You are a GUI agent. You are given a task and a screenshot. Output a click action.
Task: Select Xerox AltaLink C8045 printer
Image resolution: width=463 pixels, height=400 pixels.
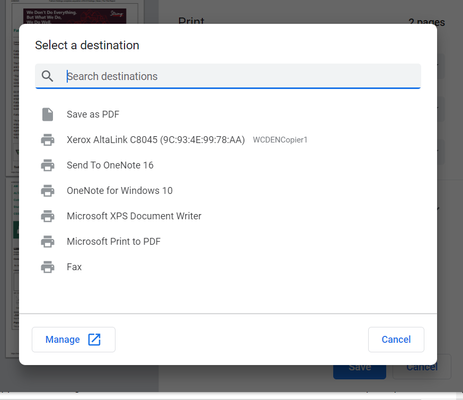click(x=156, y=140)
